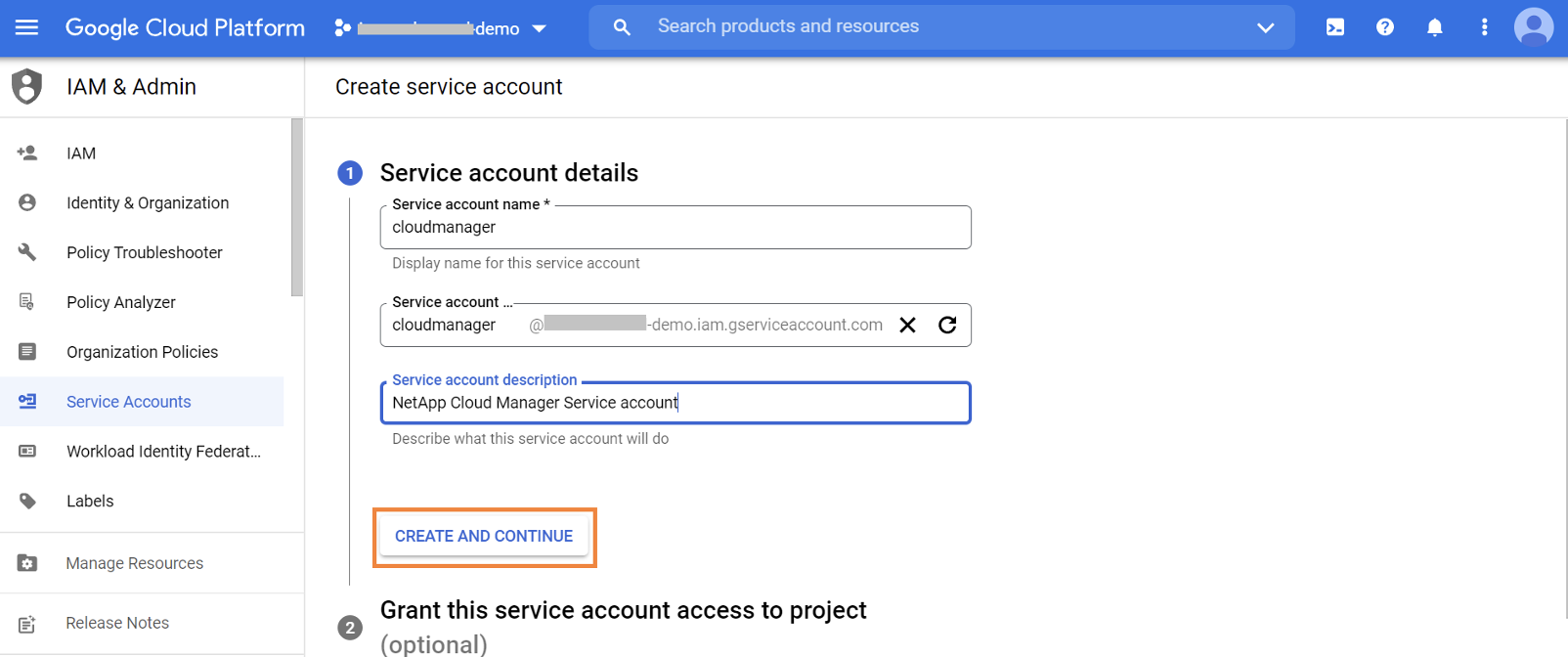Expand the search bar dropdown arrow
The image size is (1568, 657).
[x=1265, y=27]
